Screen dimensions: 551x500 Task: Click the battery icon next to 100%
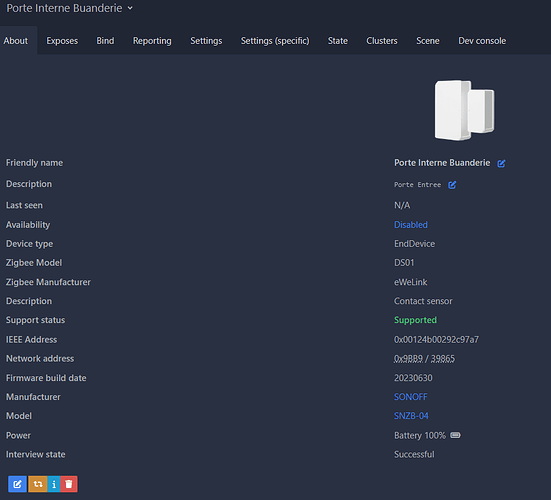[x=455, y=435]
